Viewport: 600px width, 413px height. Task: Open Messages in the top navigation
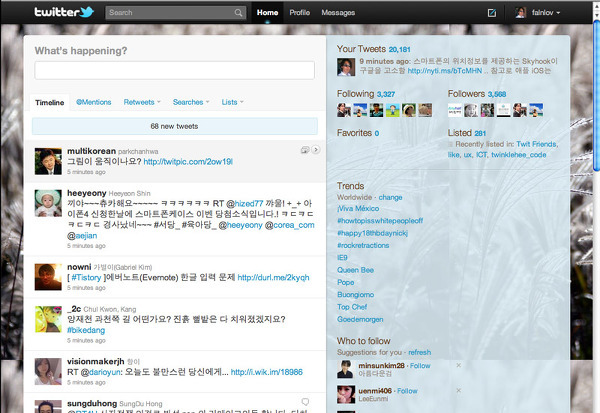point(338,13)
